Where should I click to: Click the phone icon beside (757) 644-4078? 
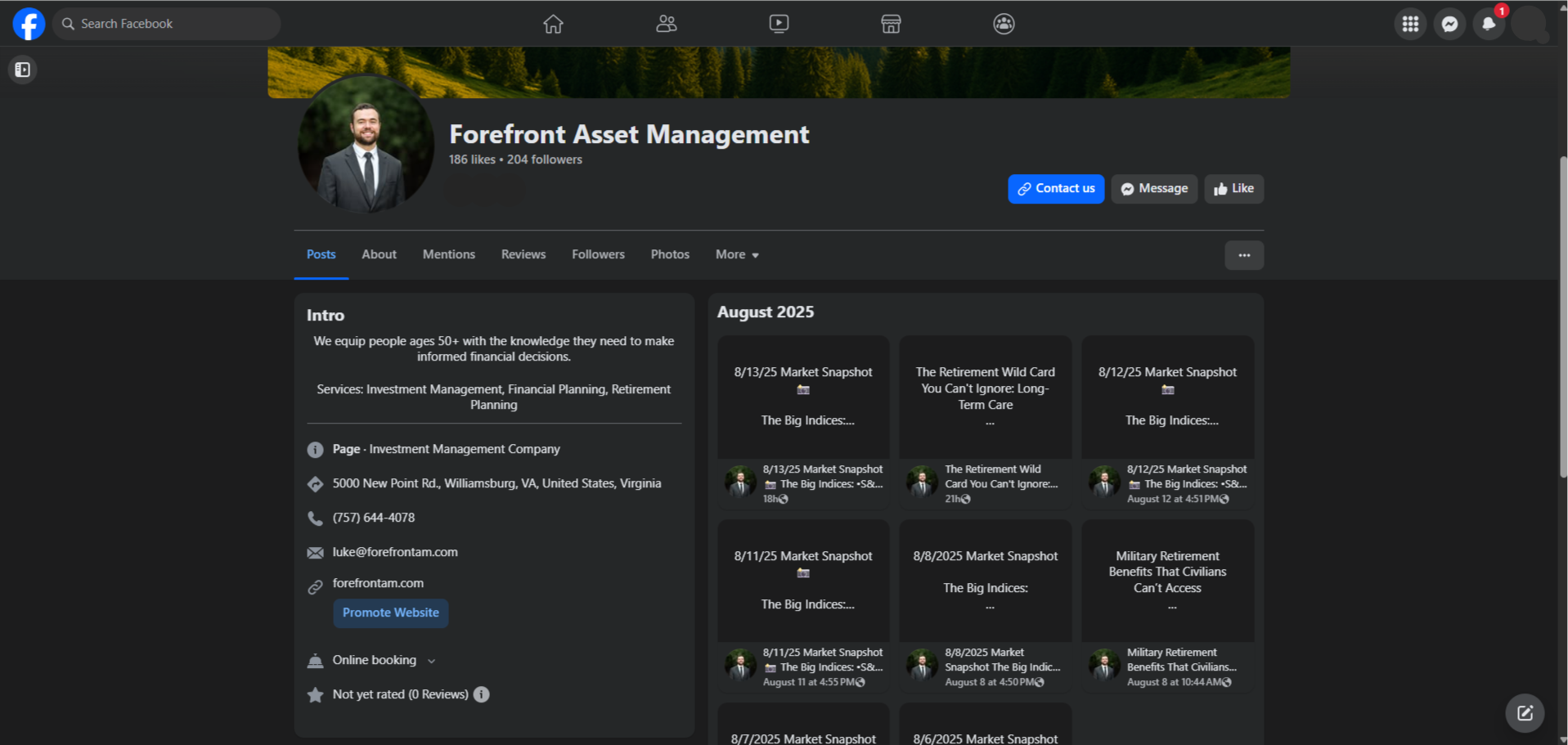(315, 518)
